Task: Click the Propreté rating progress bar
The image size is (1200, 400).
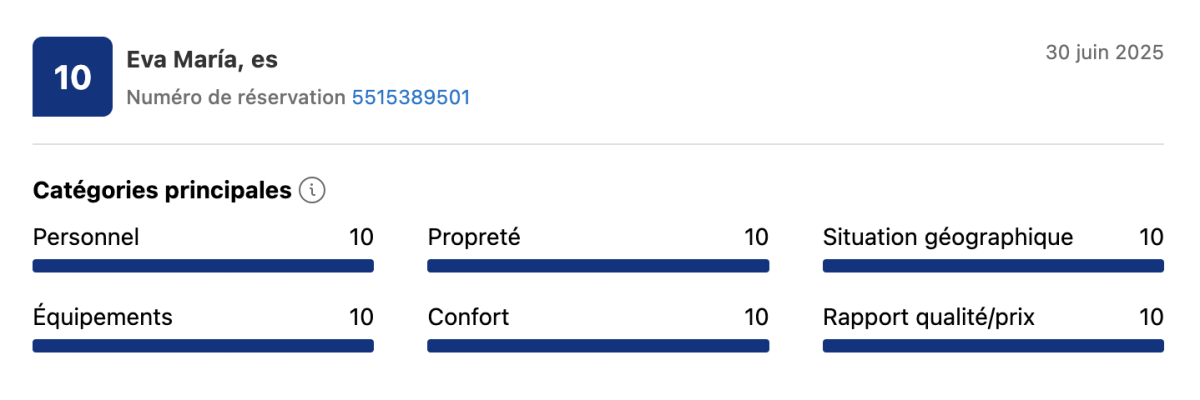Action: 598,266
